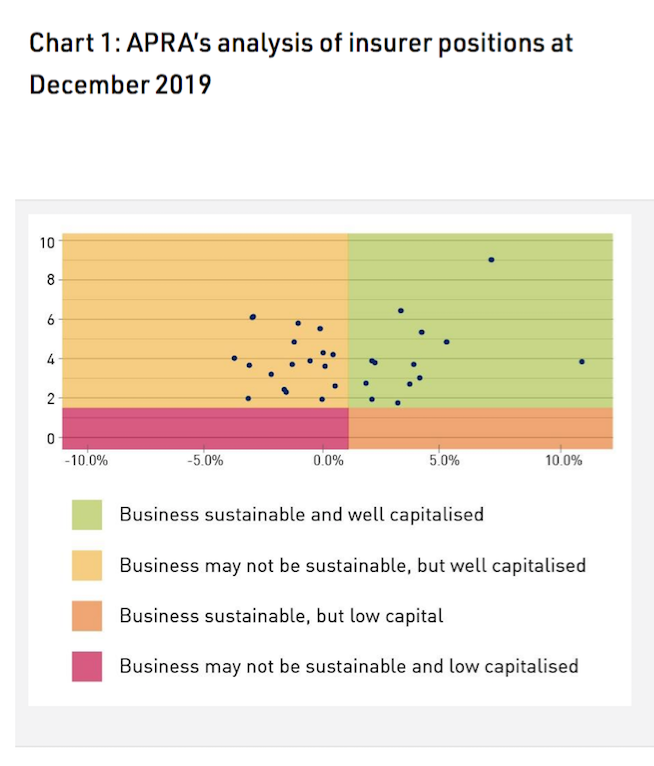654x766 pixels.
Task: Click the pink legend color swatch
Action: click(87, 665)
